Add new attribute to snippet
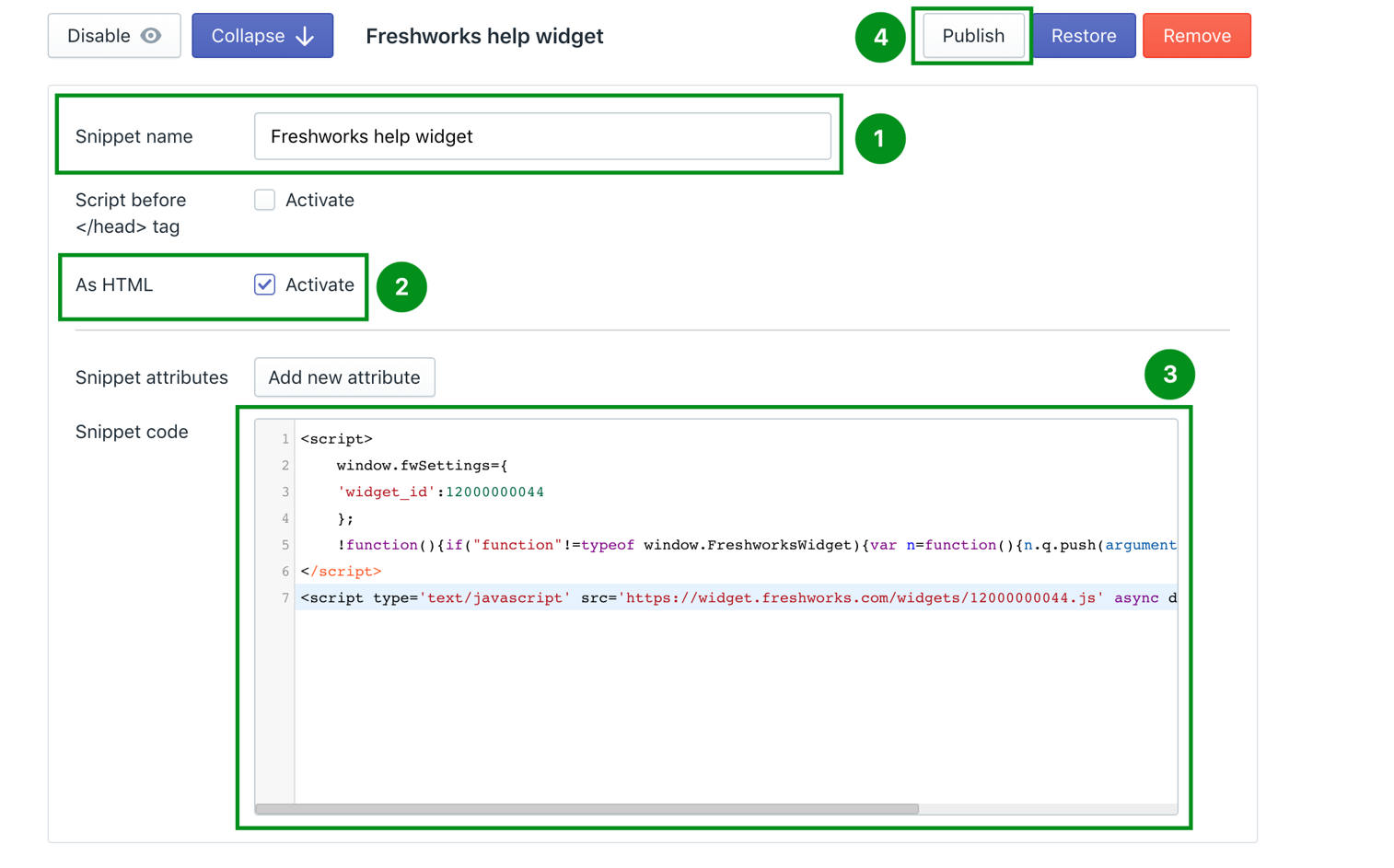 (x=344, y=377)
